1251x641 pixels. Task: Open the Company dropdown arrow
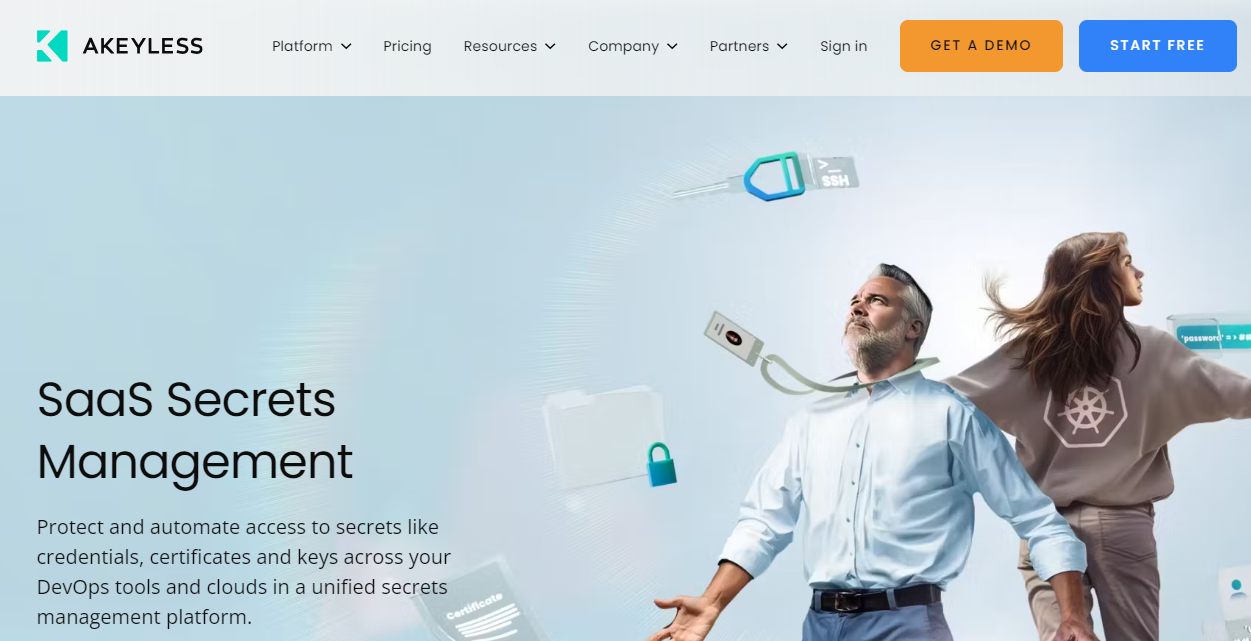tap(672, 46)
